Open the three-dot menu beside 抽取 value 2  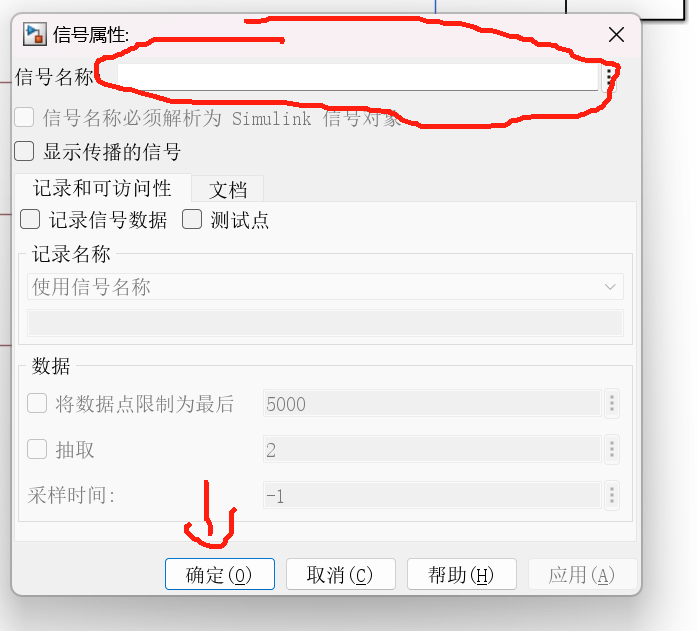point(612,449)
